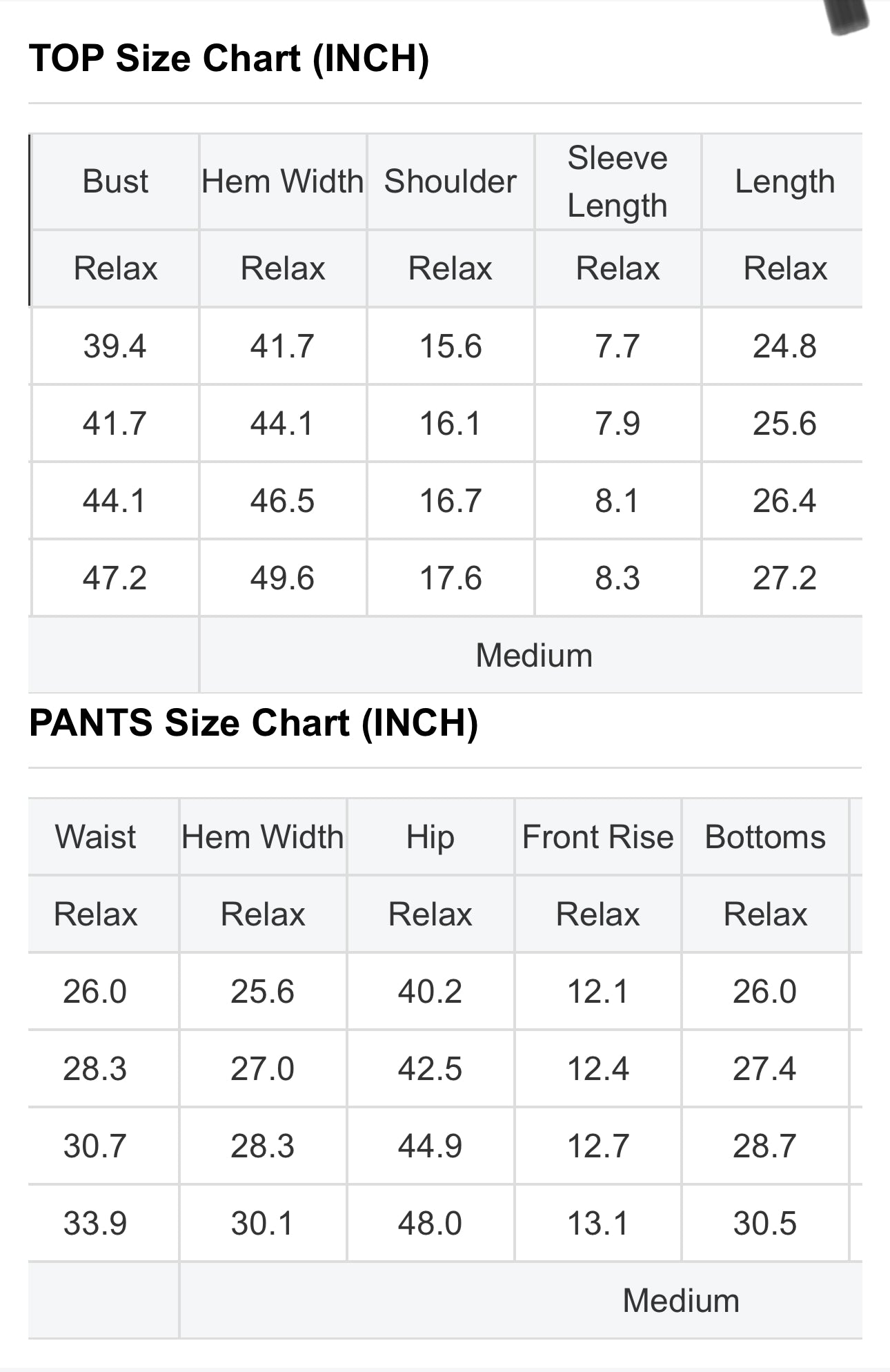Viewport: 890px width, 1372px height.
Task: Select bust value 47.2
Action: coord(115,578)
